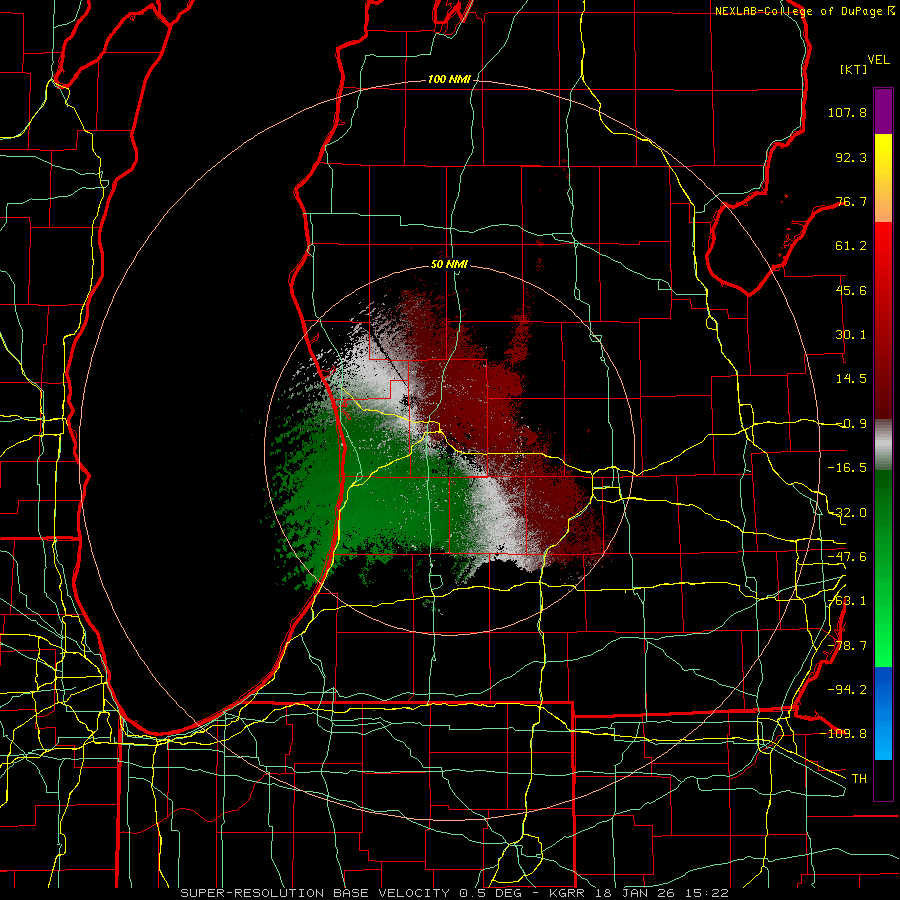Select the 30.1 value on the velocity scale
Screen dimensions: 900x900
pyautogui.click(x=851, y=335)
